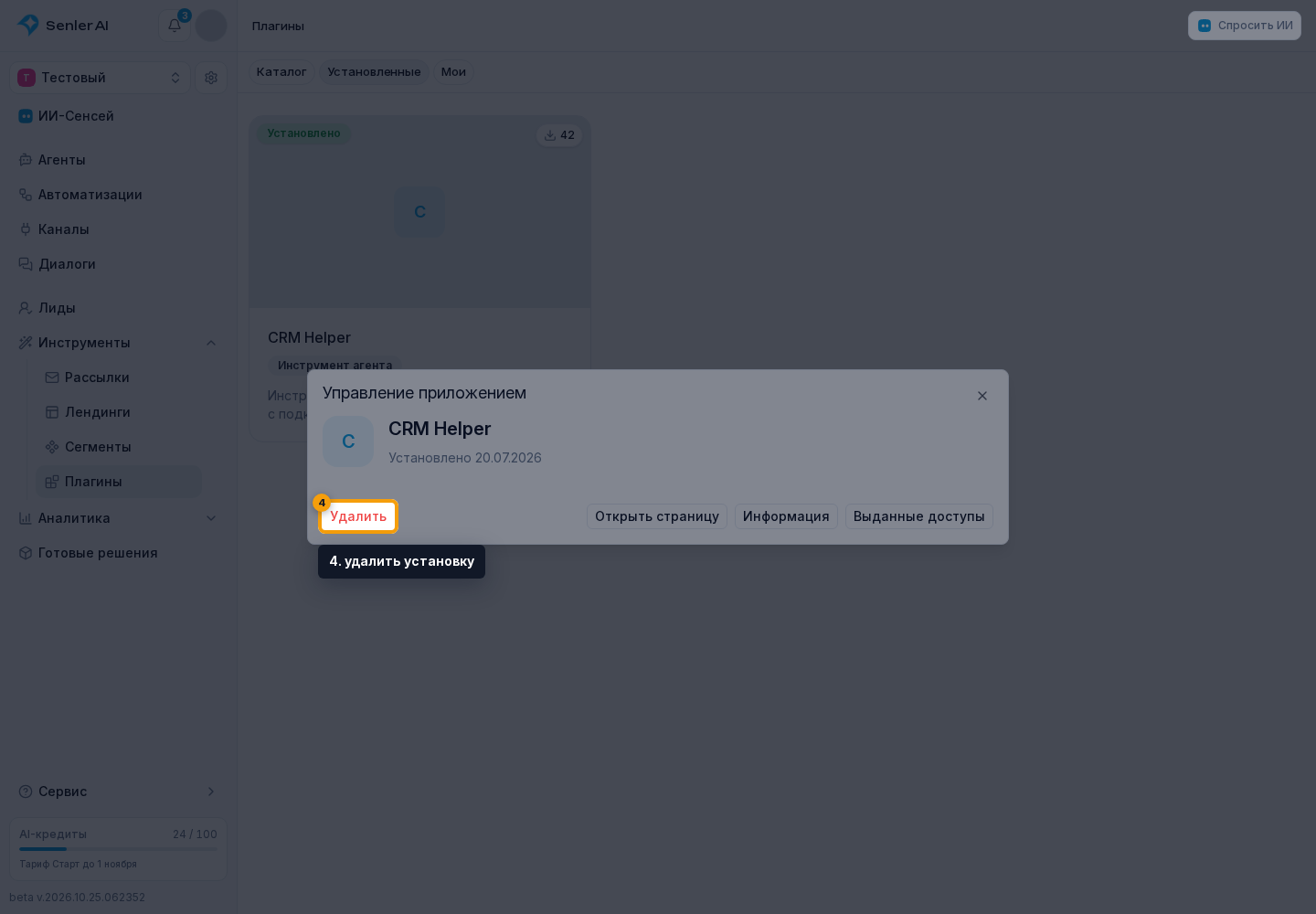
Task: Click the Спросить ИИ button
Action: coord(1245,26)
